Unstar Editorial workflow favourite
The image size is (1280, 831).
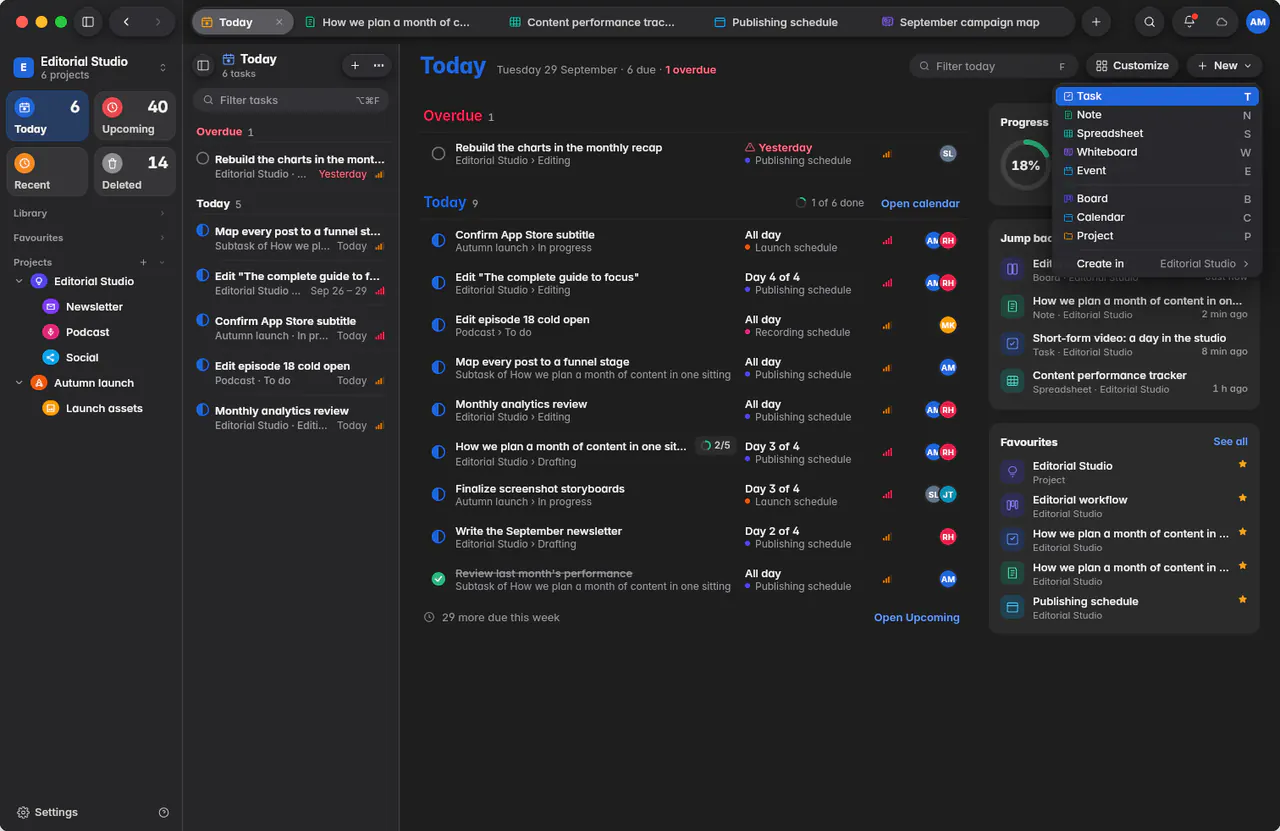1243,498
